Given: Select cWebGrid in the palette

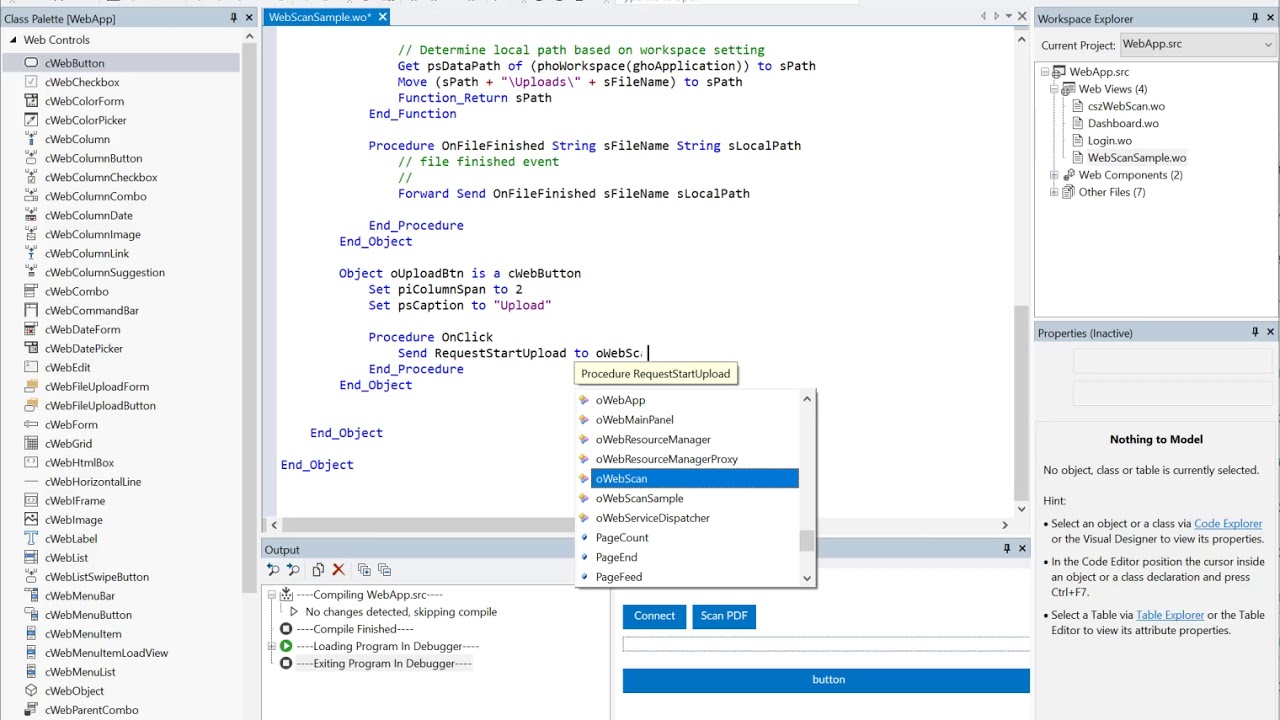Looking at the screenshot, I should click(68, 443).
